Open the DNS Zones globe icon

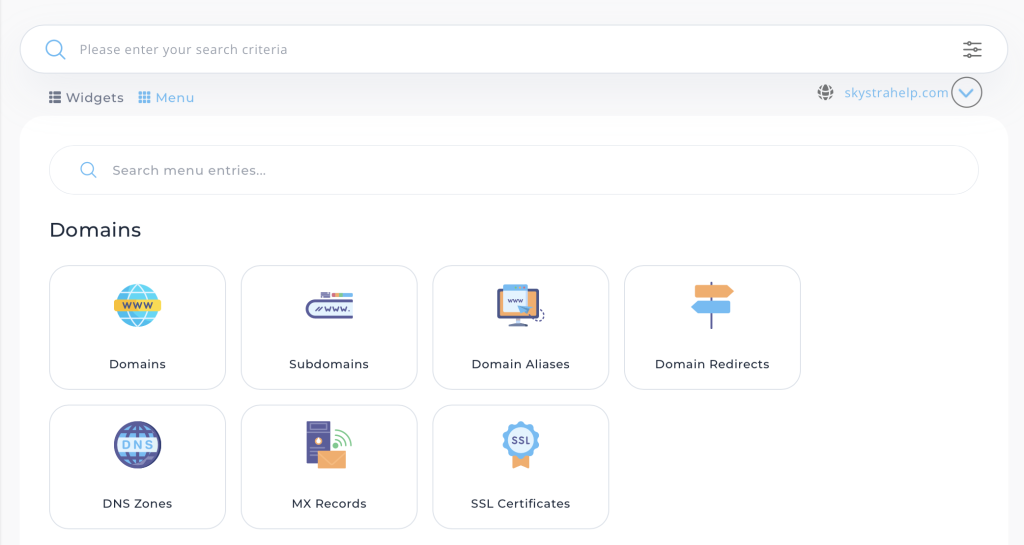pos(137,445)
